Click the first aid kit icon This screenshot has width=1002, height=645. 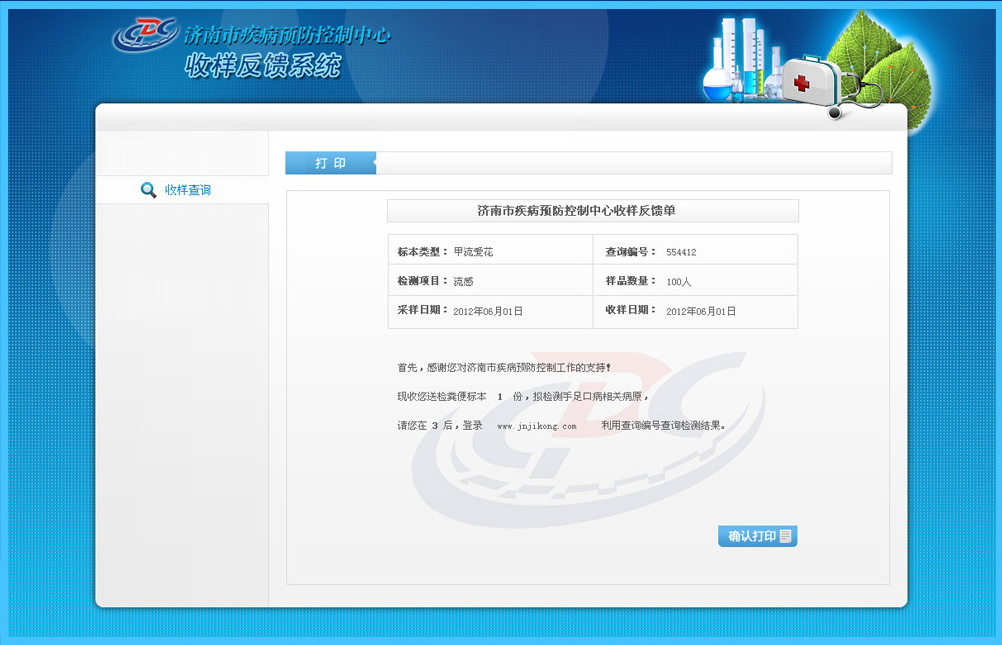[x=810, y=78]
